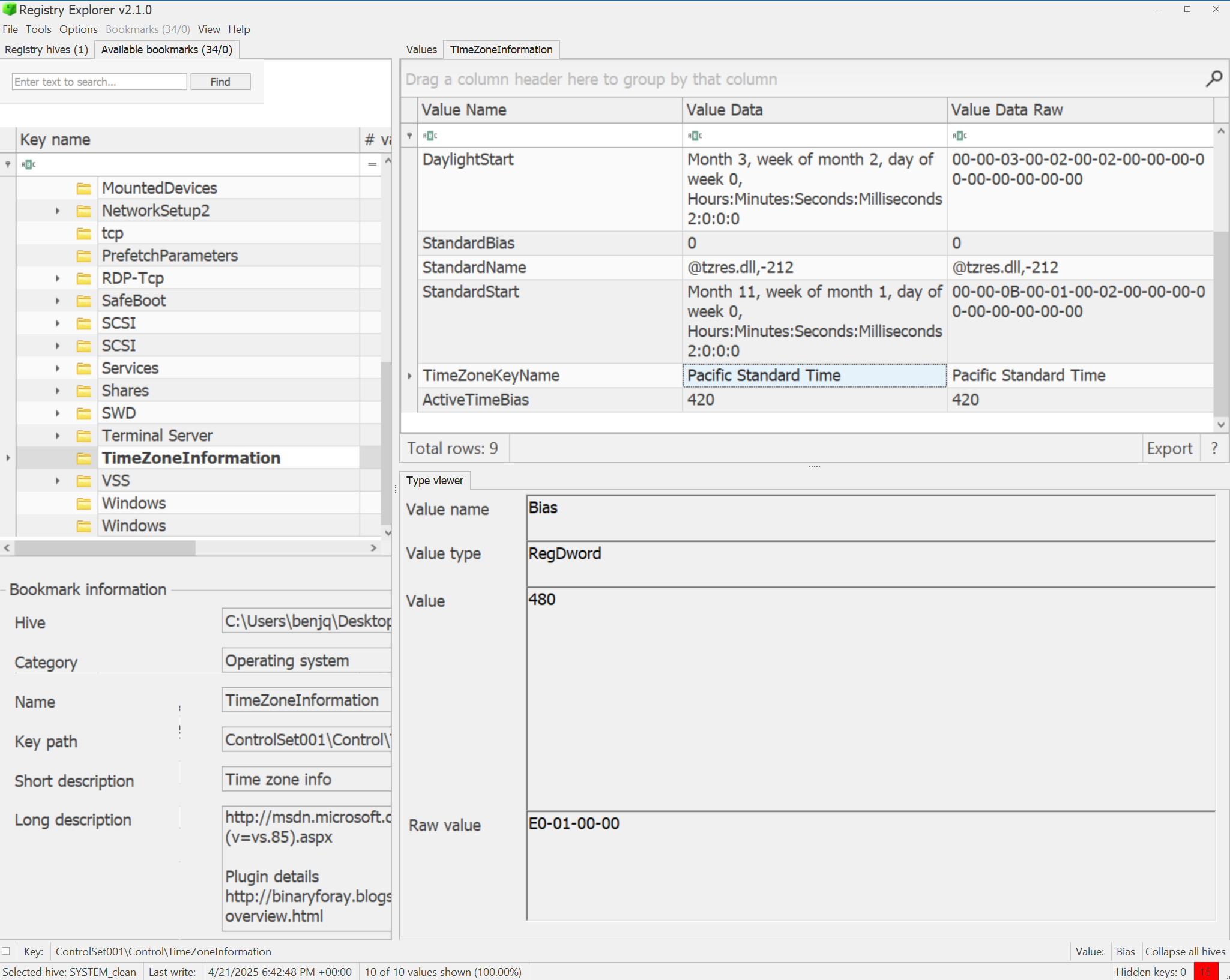Click the tree horizontal scrollbar thumb

tap(105, 548)
